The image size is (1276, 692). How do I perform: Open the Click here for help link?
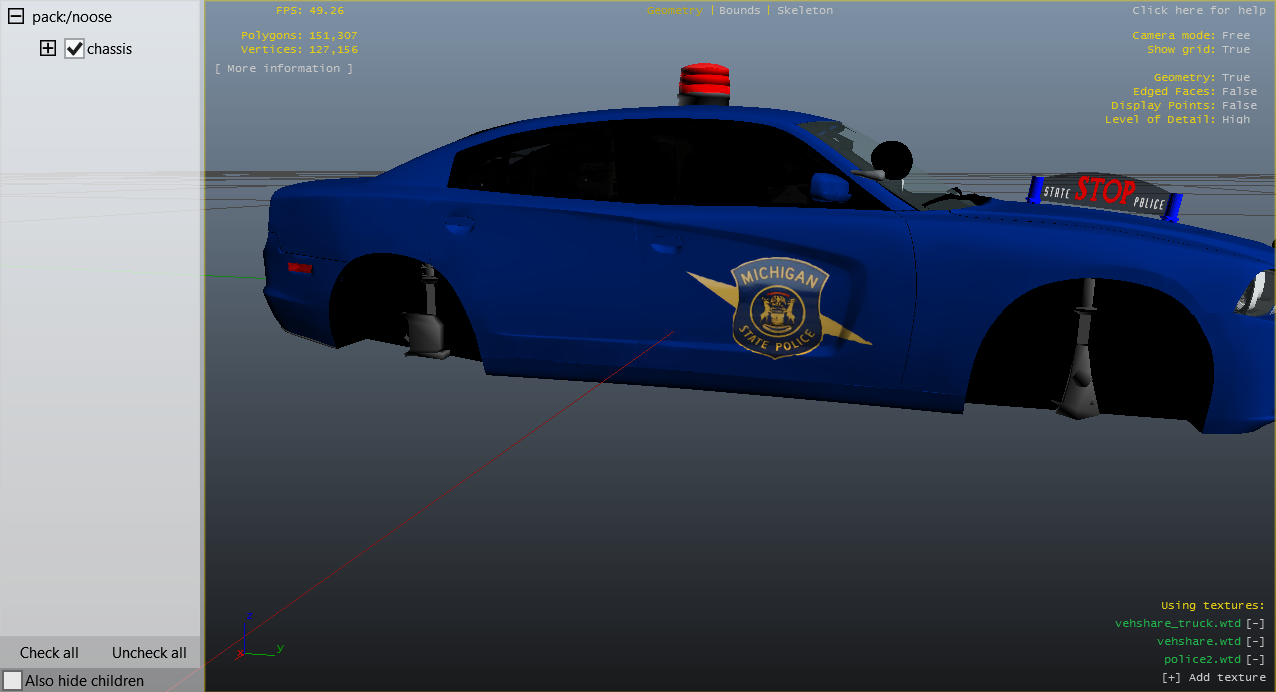click(x=1198, y=10)
